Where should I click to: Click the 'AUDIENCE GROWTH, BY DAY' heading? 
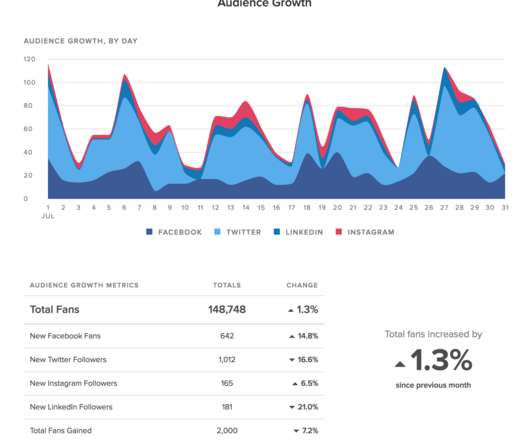(80, 41)
